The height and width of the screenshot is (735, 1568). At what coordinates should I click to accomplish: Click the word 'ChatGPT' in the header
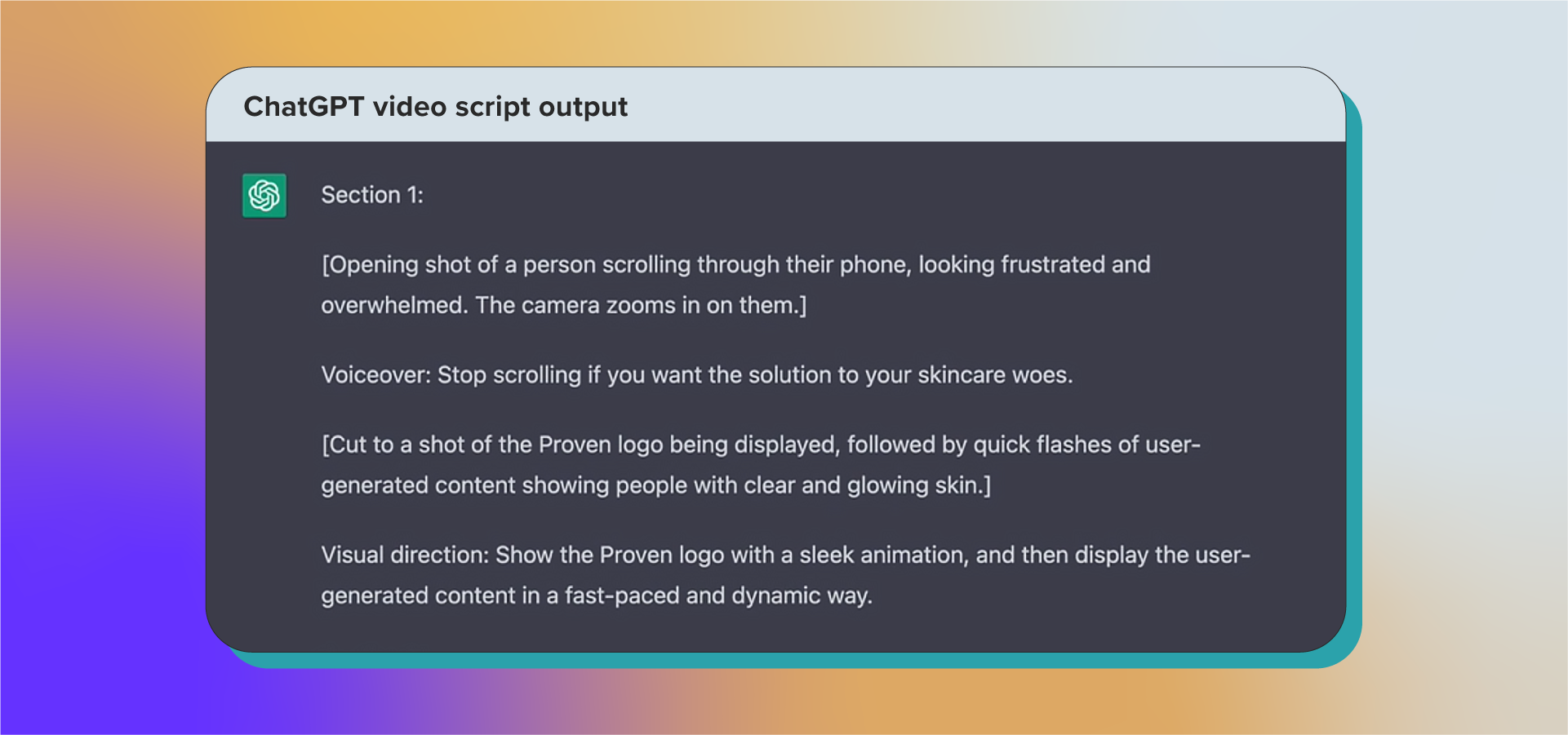(x=304, y=107)
